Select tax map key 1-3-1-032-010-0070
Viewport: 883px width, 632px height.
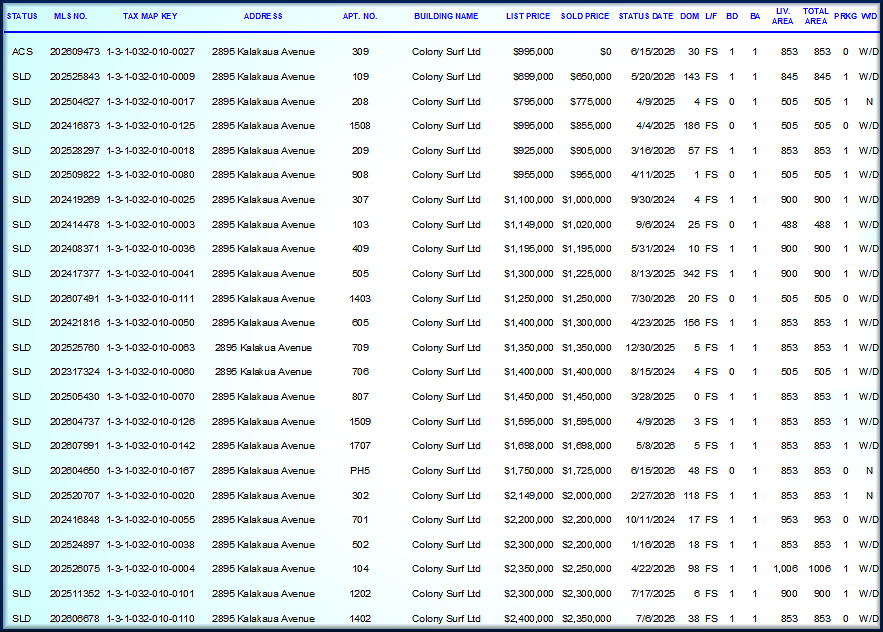(x=150, y=397)
